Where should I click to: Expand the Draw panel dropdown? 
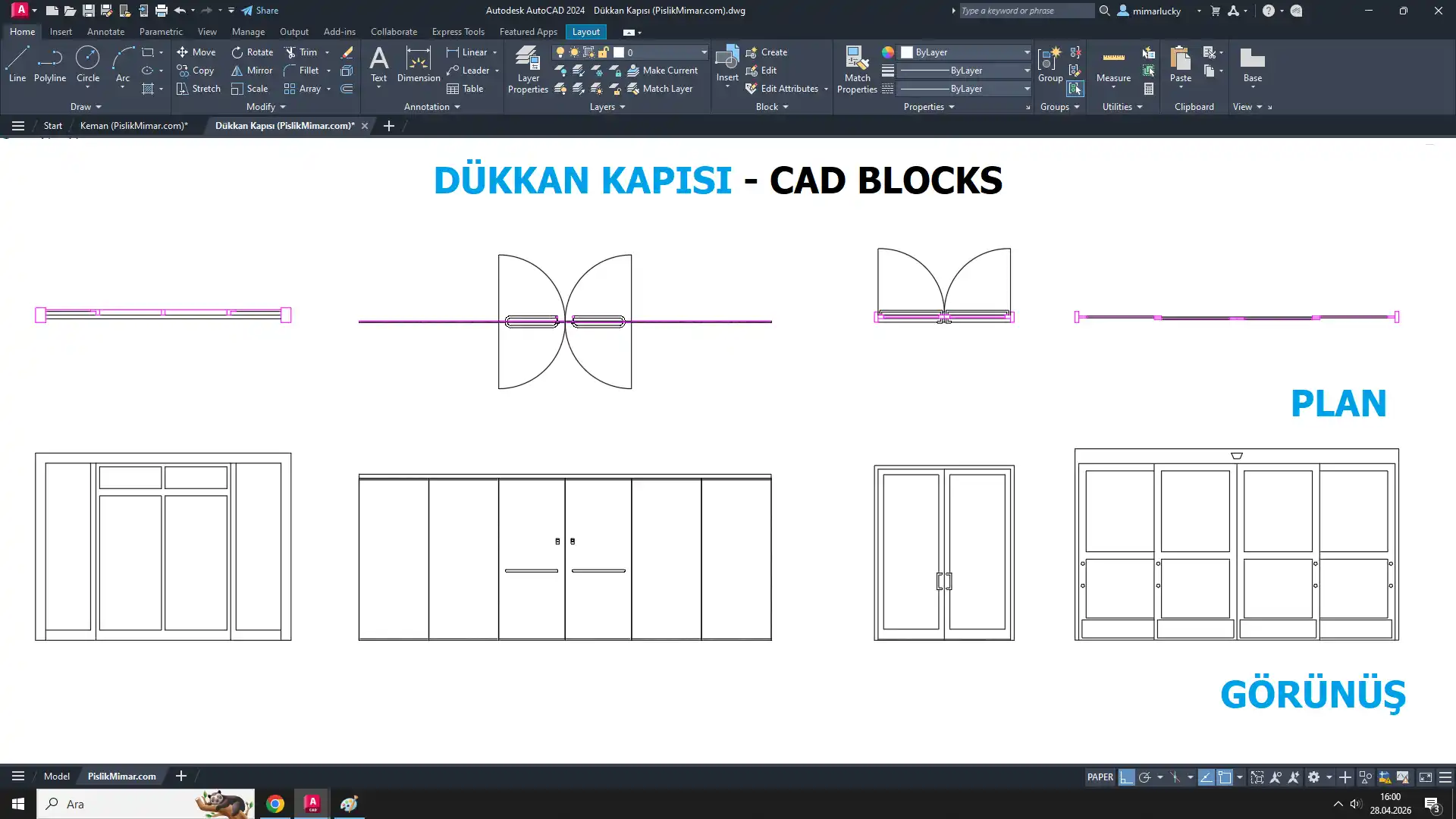pyautogui.click(x=86, y=107)
